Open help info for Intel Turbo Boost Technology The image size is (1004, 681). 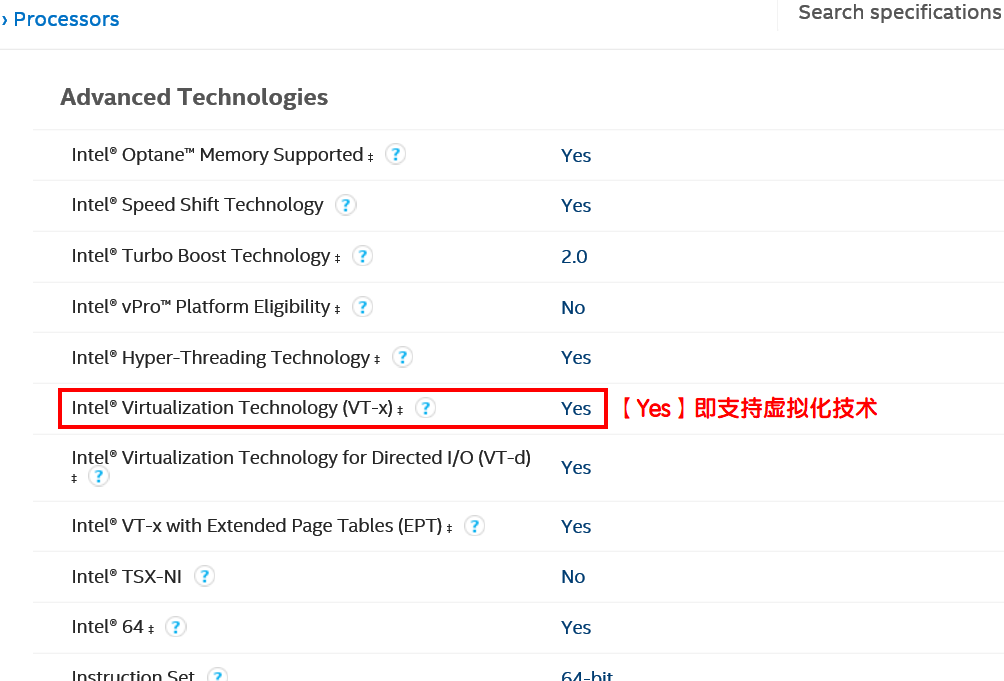[362, 255]
